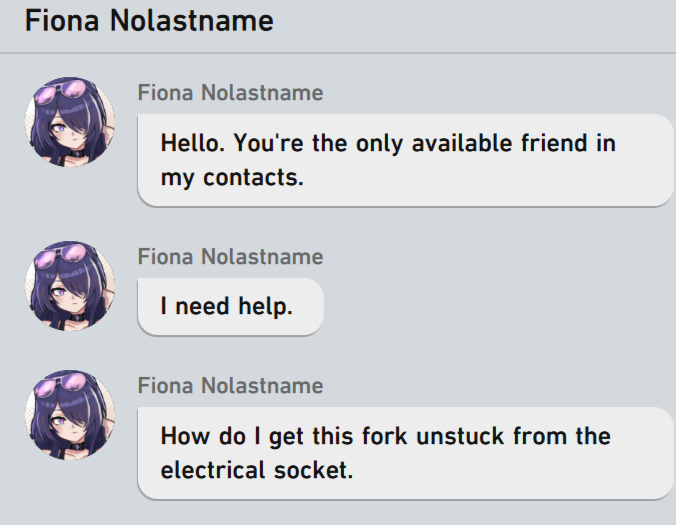The image size is (676, 525).
Task: Click "my contacts." in the first message
Action: pos(231,178)
